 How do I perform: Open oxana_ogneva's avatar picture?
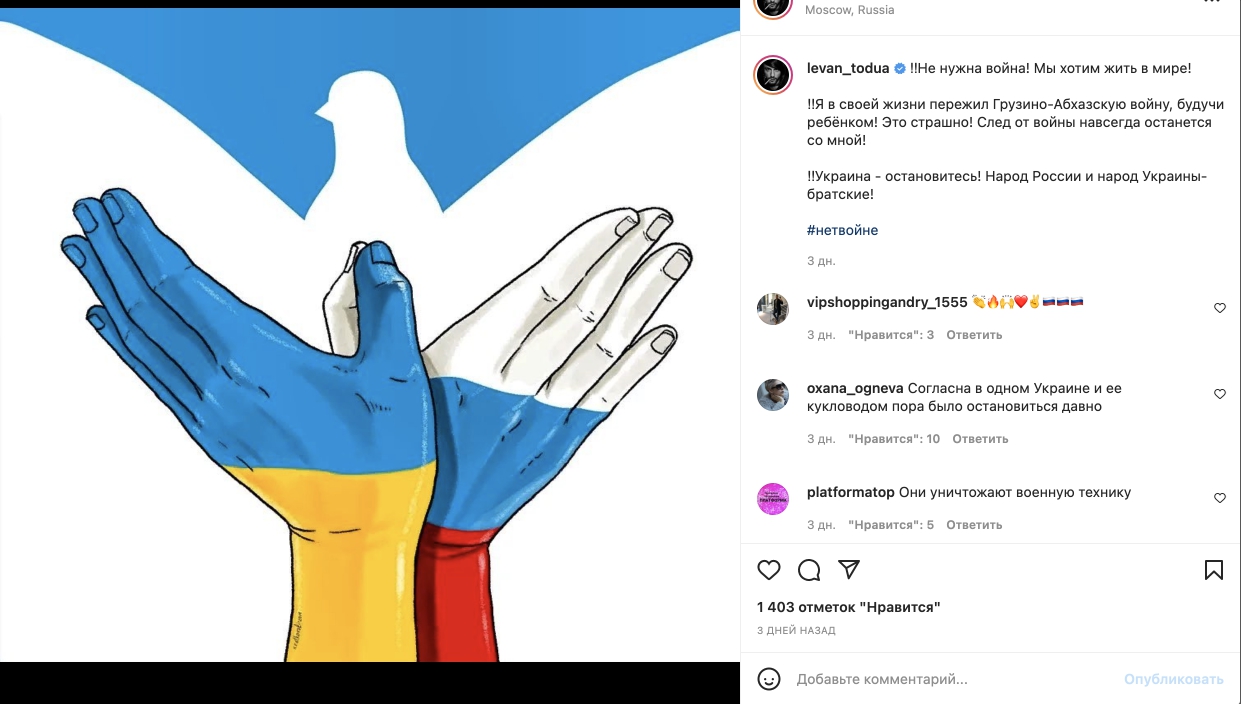tap(773, 395)
